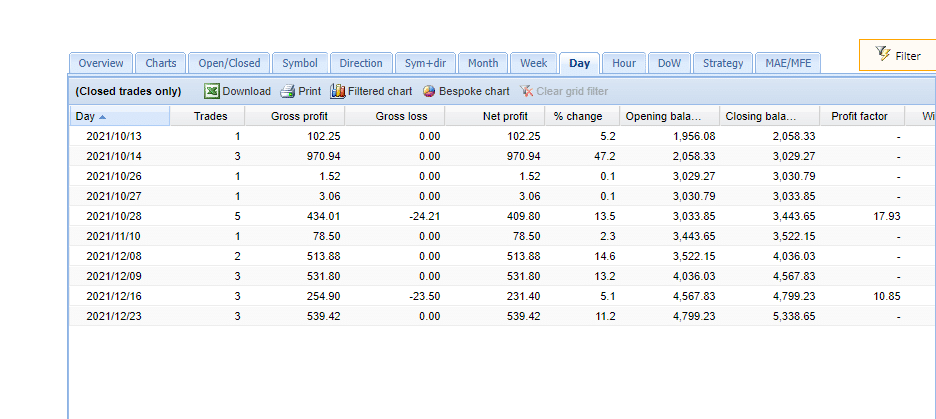This screenshot has width=936, height=419.
Task: Open the Bespoke chart label
Action: 475,91
